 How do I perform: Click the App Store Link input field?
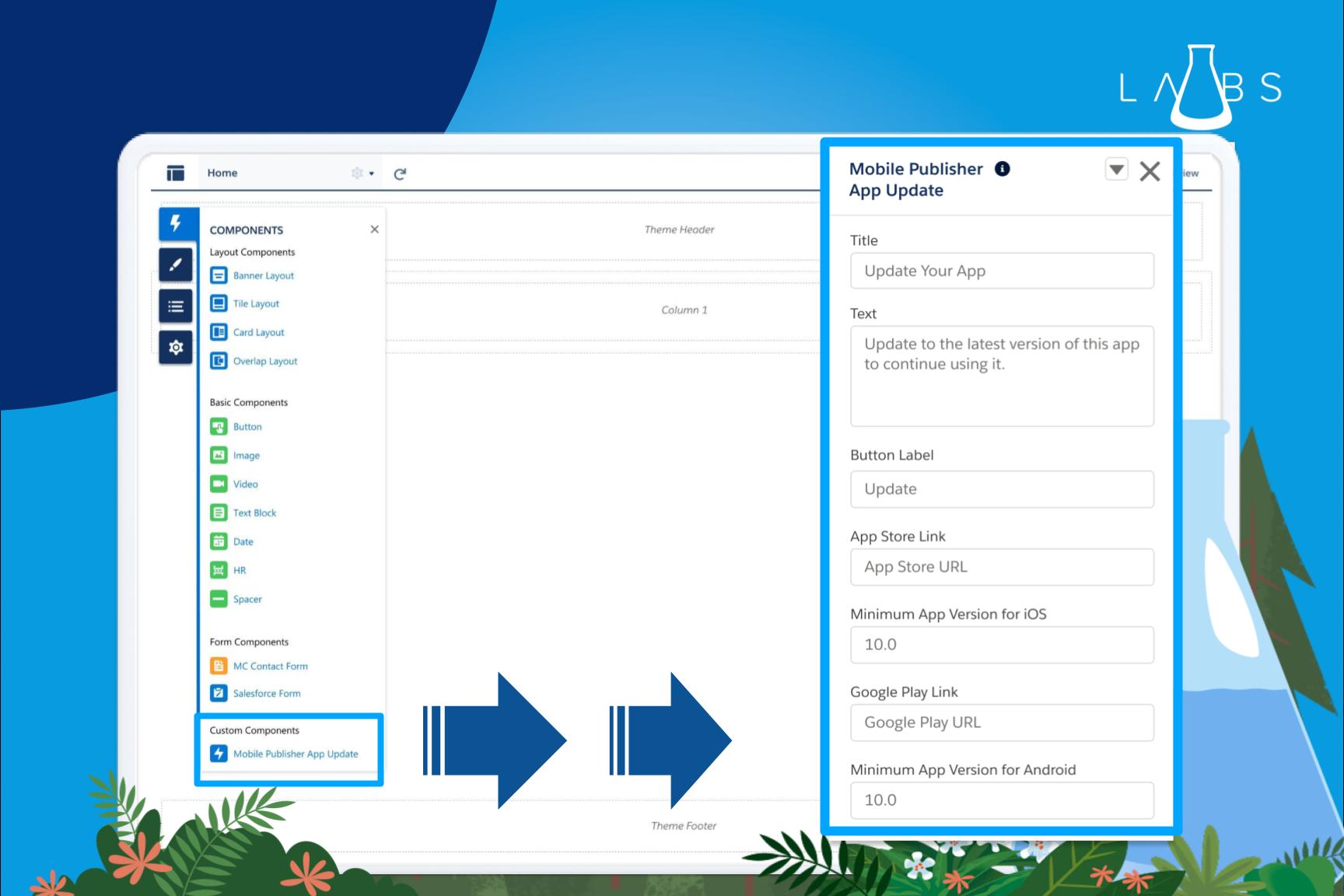(1002, 567)
